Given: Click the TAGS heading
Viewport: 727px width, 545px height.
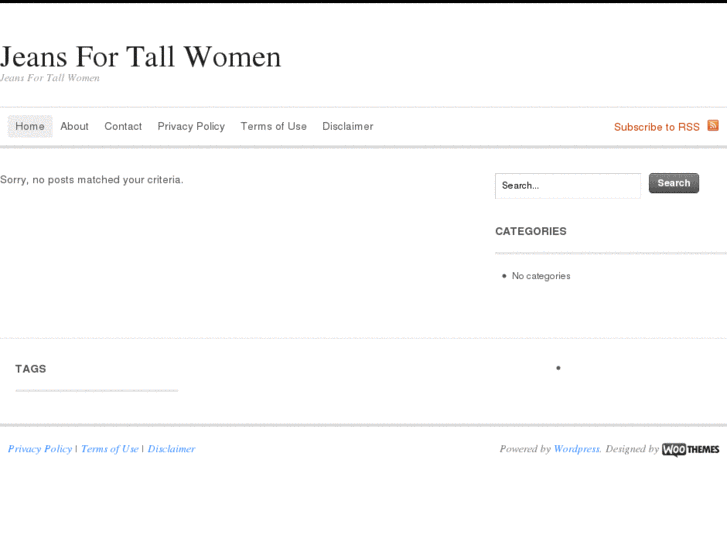Looking at the screenshot, I should click(x=31, y=369).
